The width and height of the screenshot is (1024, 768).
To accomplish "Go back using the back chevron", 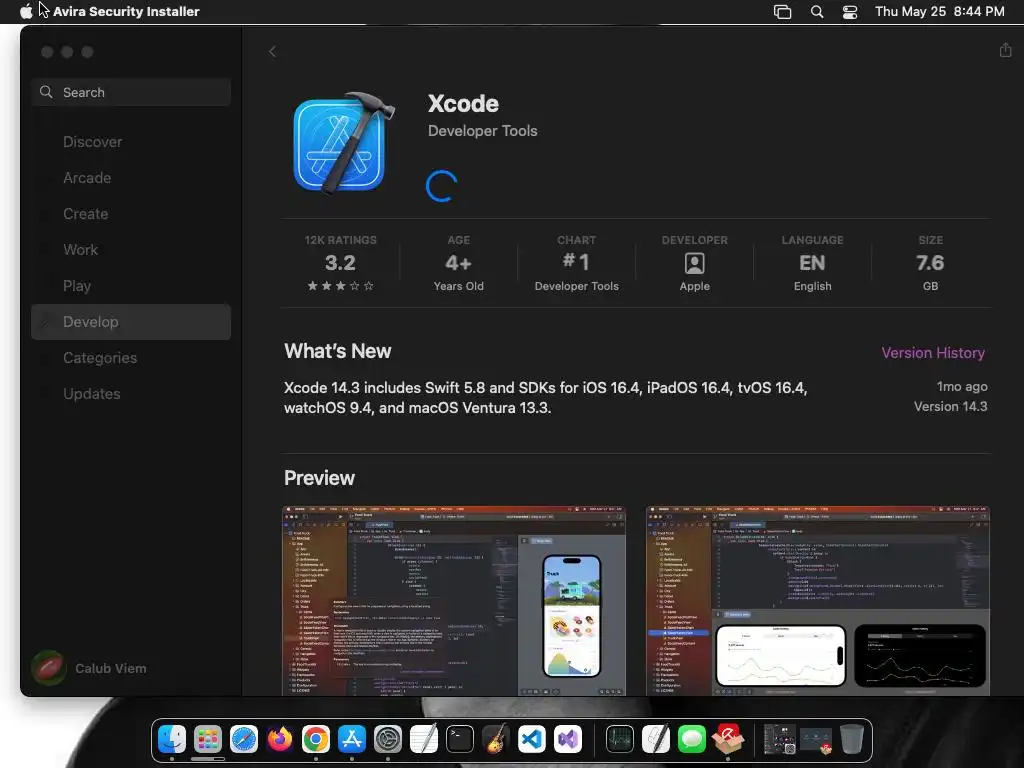I will 272,52.
